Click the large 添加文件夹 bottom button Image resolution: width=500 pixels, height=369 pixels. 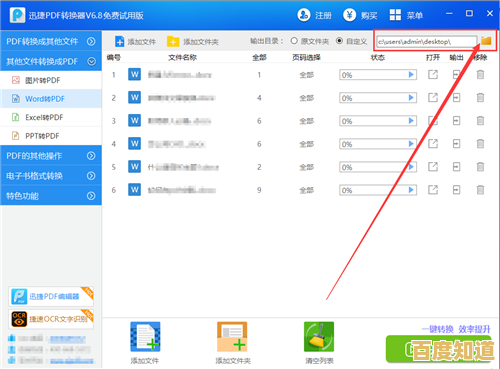click(x=233, y=343)
